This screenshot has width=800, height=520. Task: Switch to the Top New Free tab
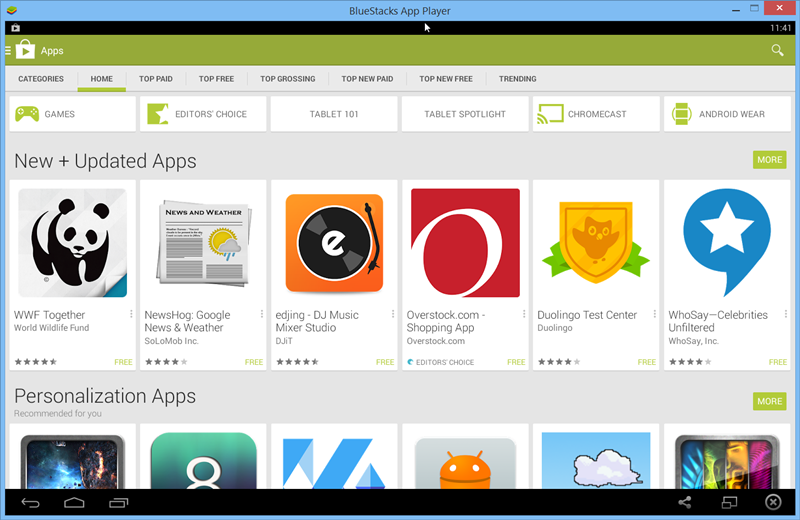pos(446,79)
